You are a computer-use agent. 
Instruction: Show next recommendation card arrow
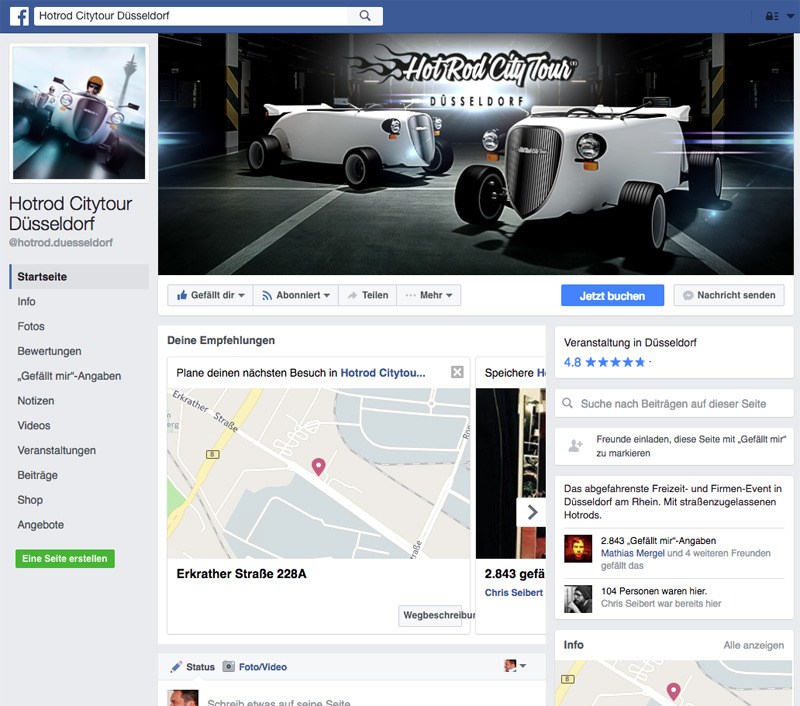click(531, 511)
